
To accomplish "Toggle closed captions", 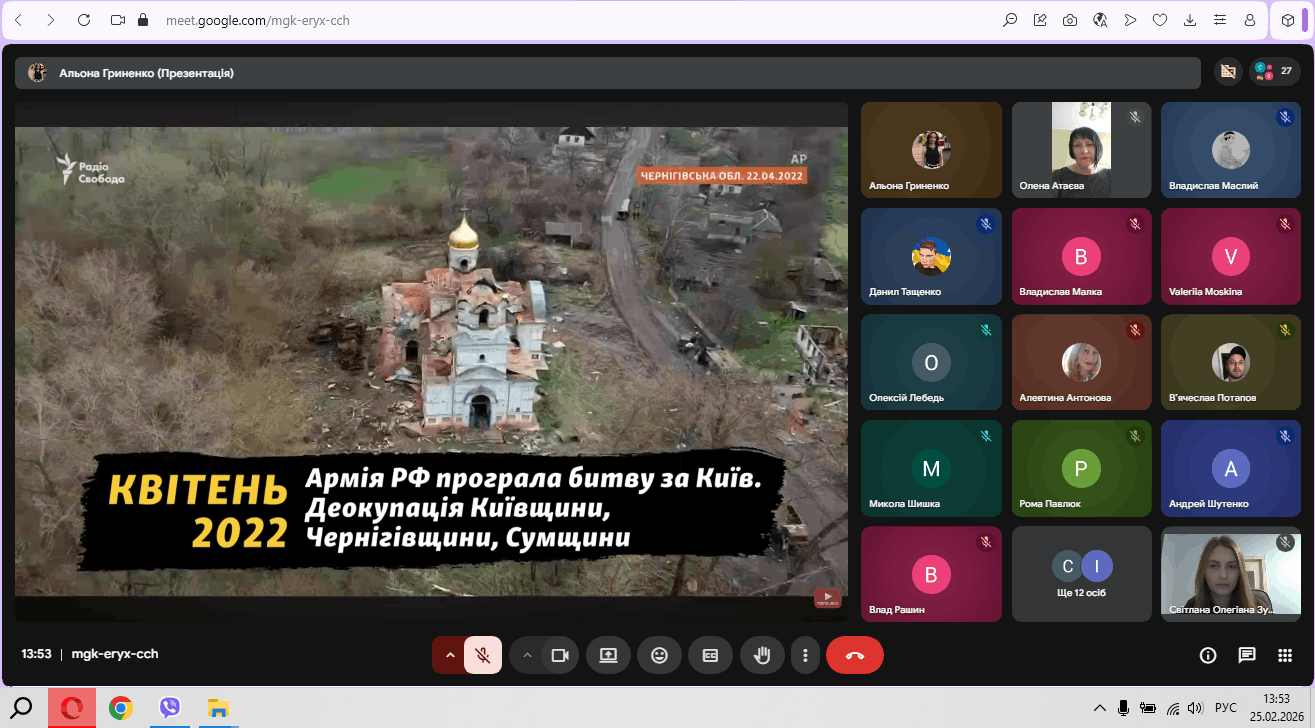I will click(710, 655).
